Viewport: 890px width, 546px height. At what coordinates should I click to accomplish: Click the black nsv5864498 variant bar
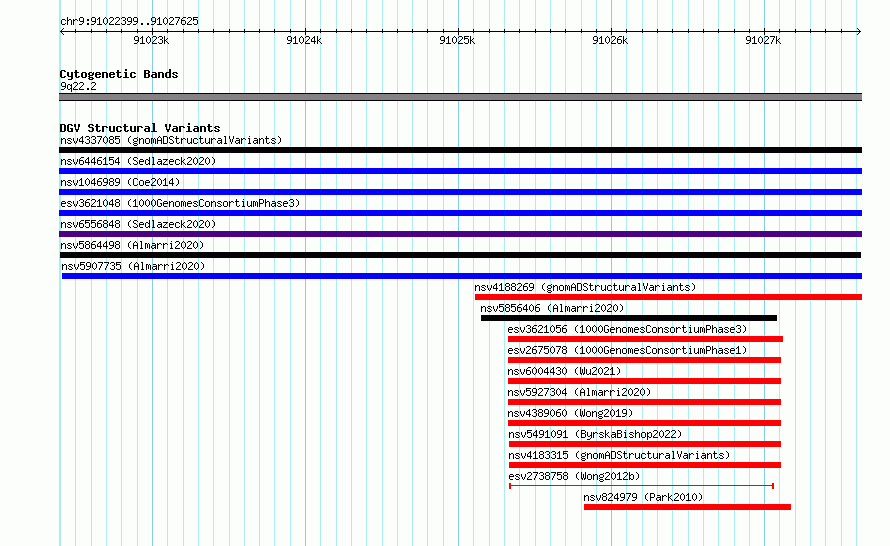click(460, 255)
